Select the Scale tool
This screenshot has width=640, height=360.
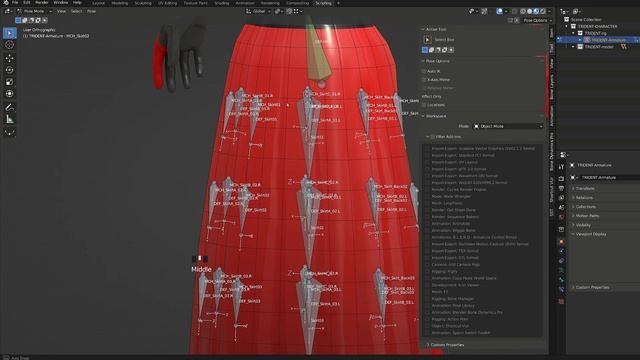coord(10,82)
